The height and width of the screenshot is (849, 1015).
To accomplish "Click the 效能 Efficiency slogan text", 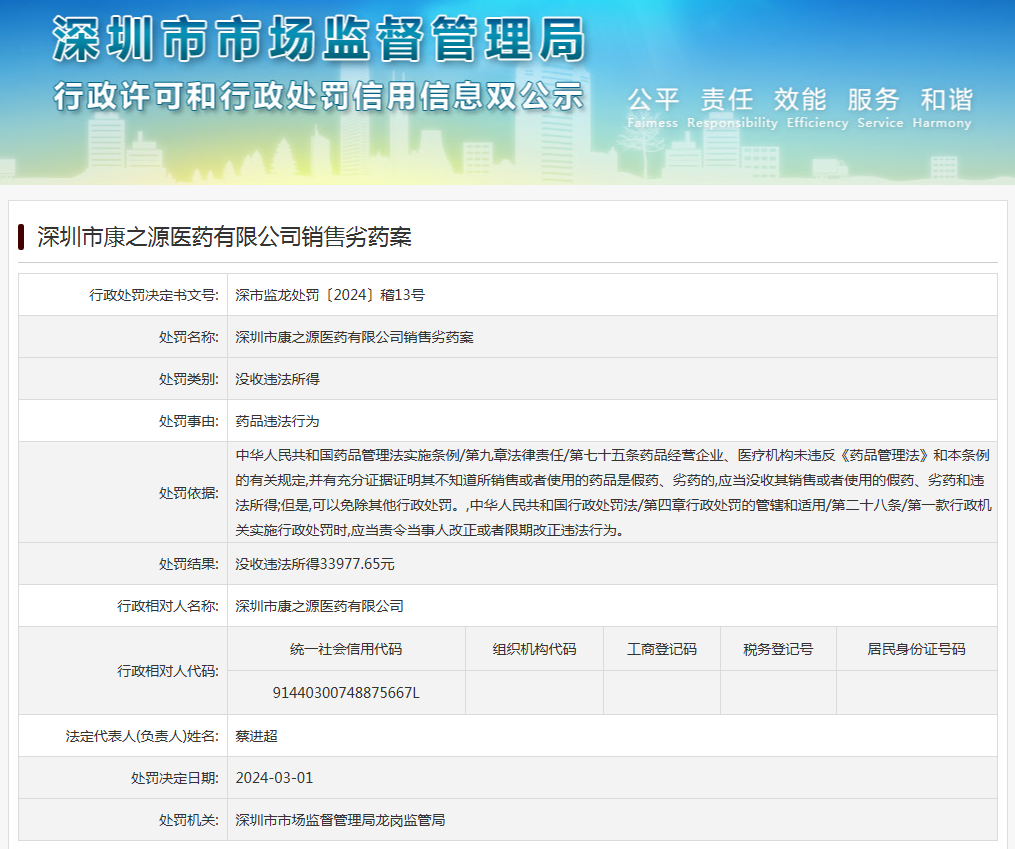I will 817,108.
